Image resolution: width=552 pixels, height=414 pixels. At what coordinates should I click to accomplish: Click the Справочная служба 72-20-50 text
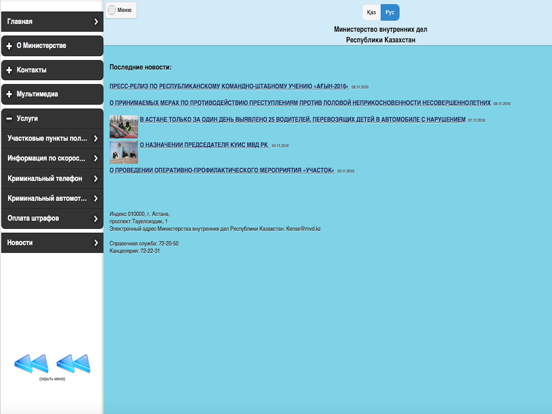144,244
